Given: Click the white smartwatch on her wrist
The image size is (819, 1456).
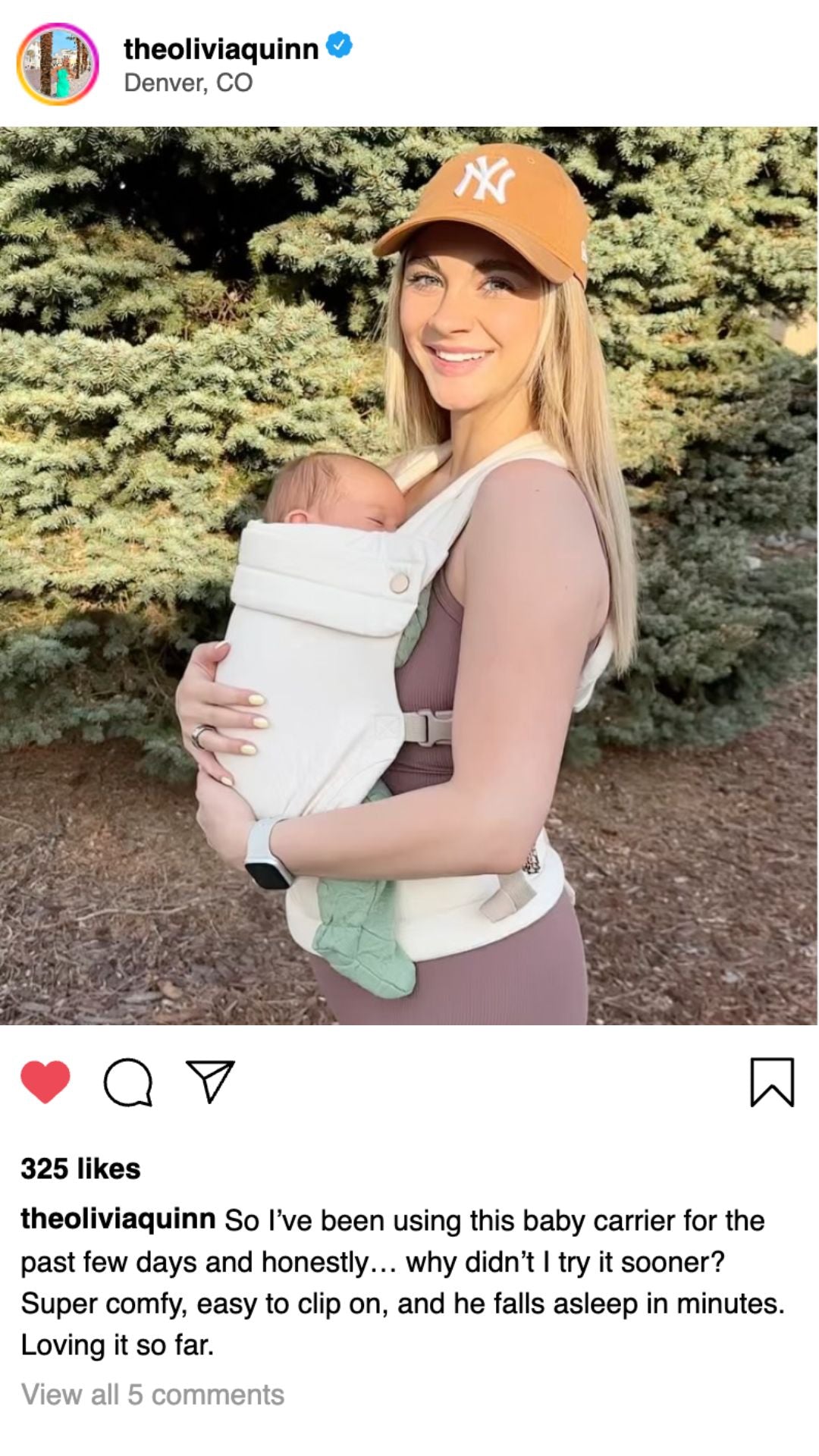Looking at the screenshot, I should [x=267, y=853].
